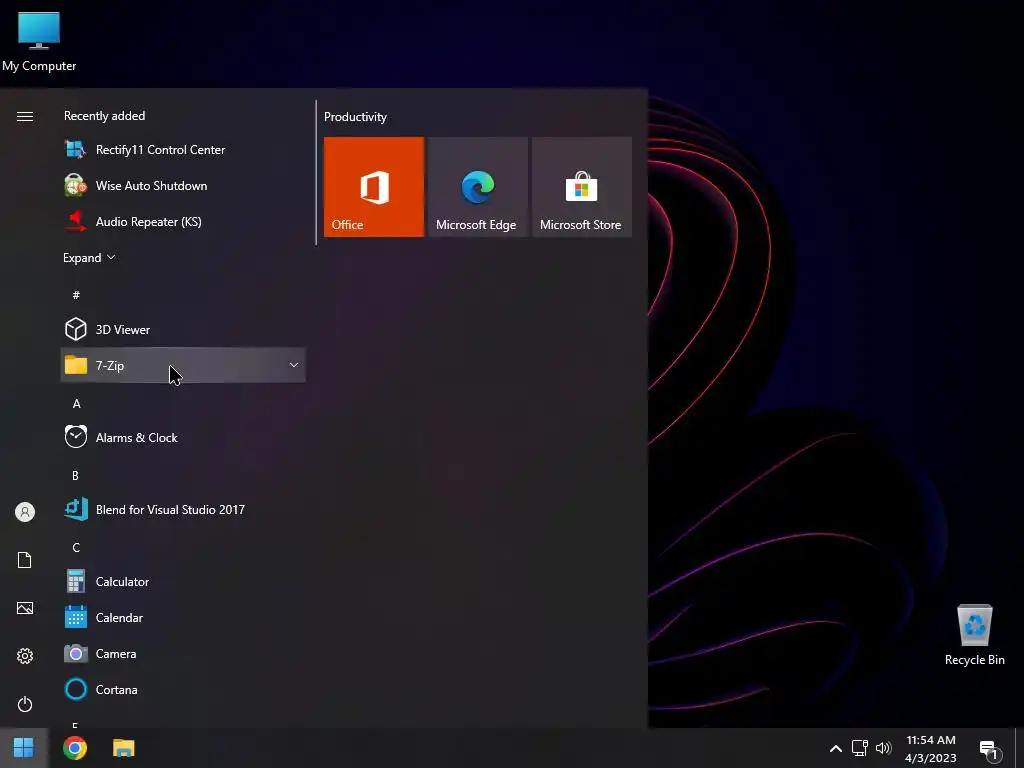Click the 7-Zip folder icon
The image size is (1024, 768).
tap(76, 365)
